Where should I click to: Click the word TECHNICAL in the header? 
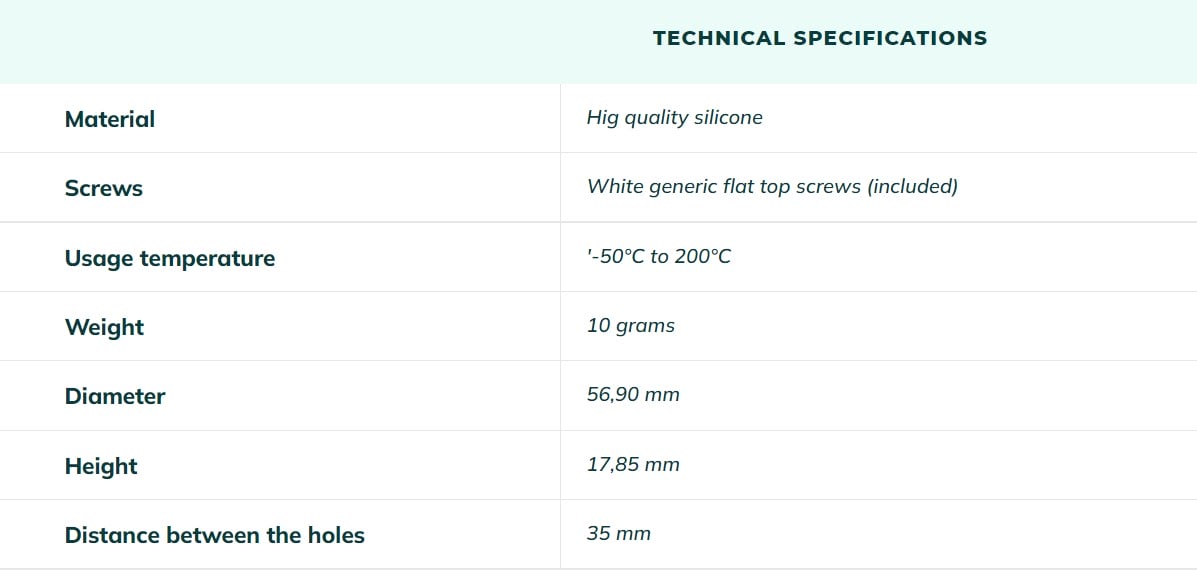click(x=718, y=38)
